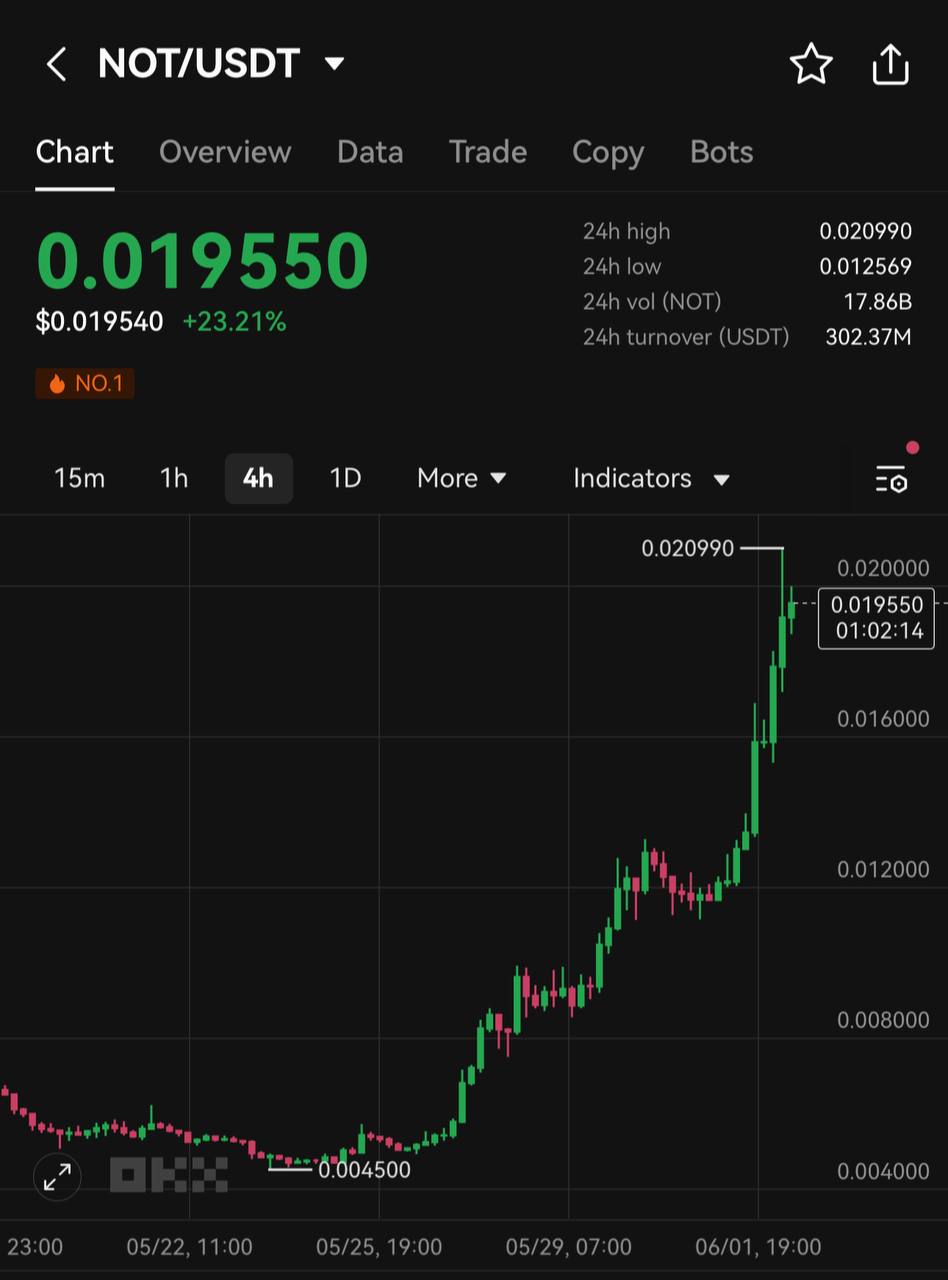Select the 4h timeframe

(258, 479)
